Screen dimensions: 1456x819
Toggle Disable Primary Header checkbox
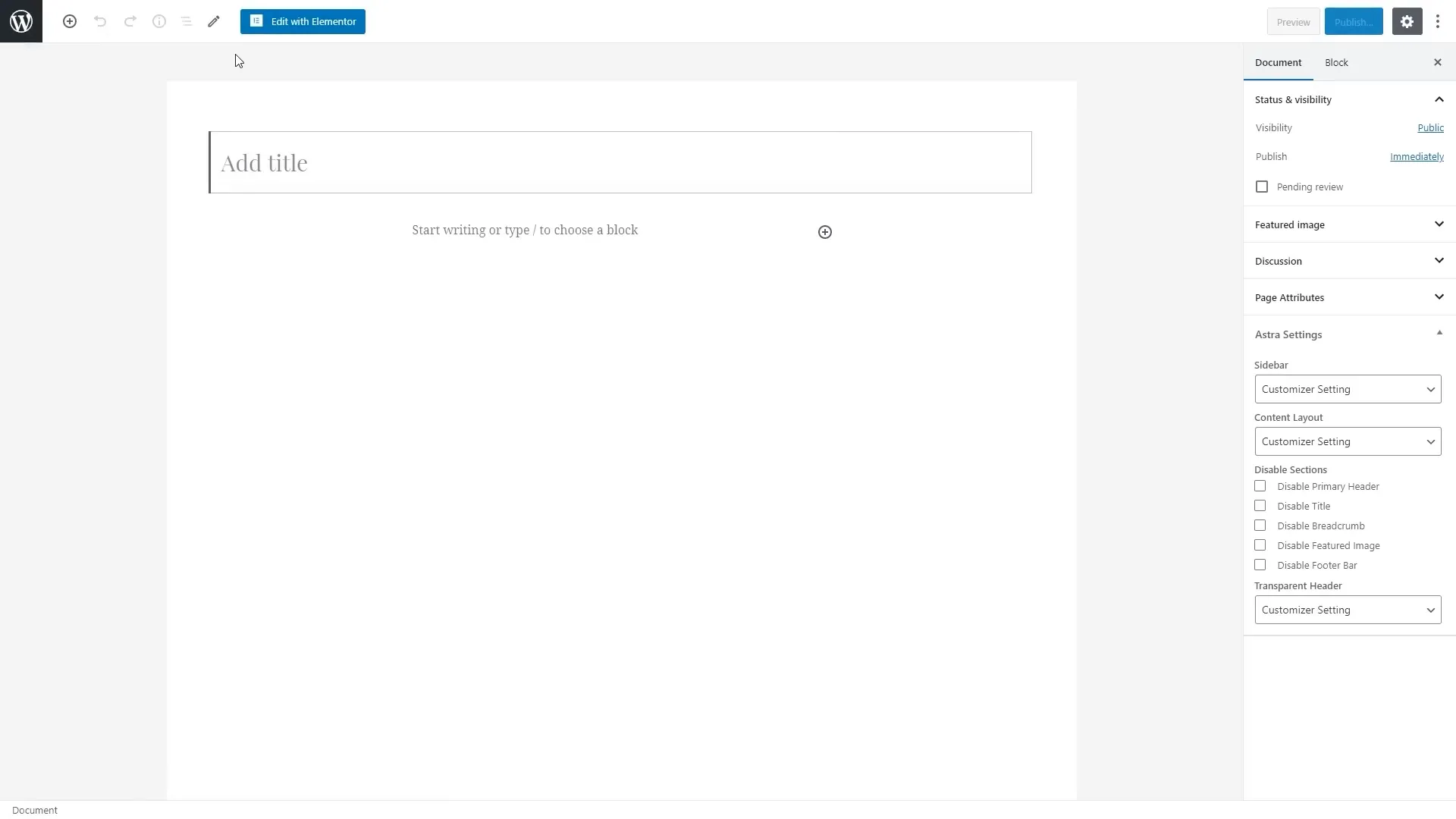pos(1260,486)
